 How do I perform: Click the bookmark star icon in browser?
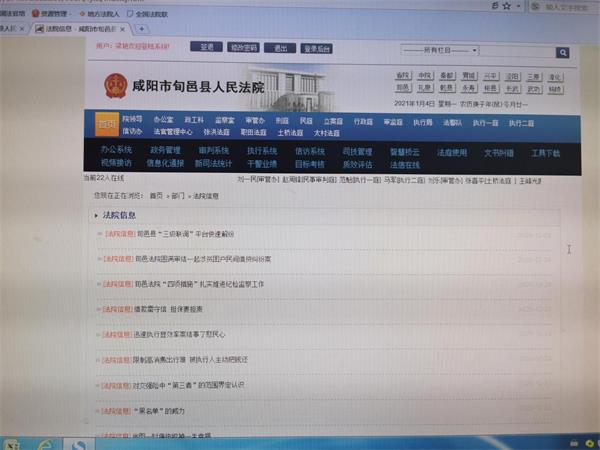tap(507, 6)
